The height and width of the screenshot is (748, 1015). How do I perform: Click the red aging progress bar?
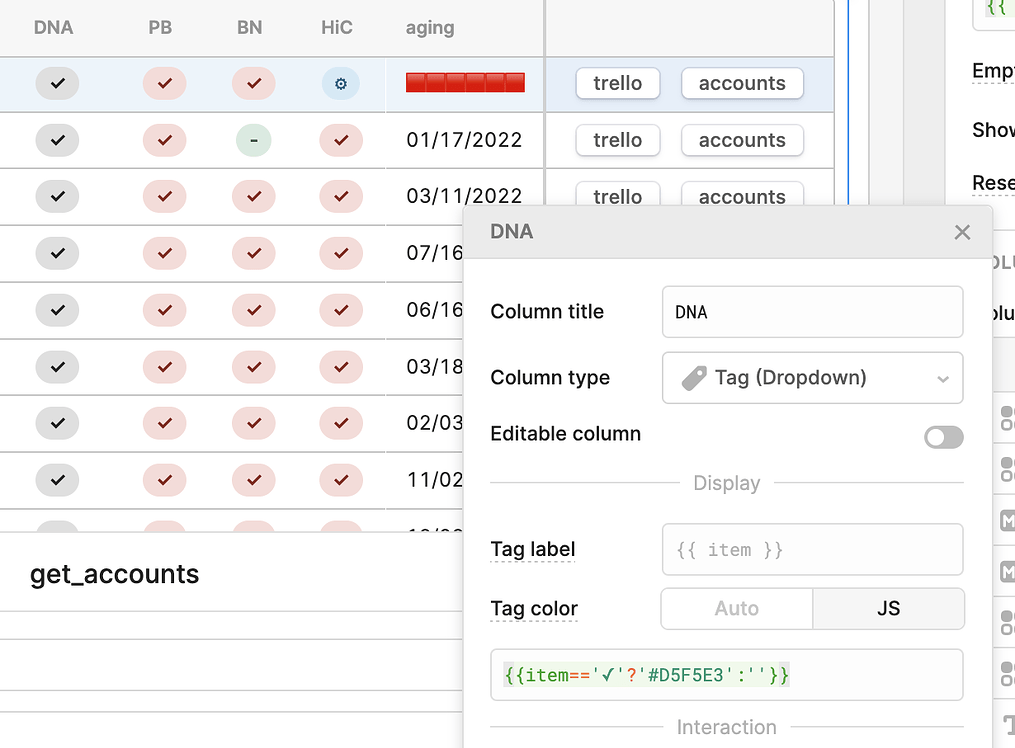(x=464, y=84)
